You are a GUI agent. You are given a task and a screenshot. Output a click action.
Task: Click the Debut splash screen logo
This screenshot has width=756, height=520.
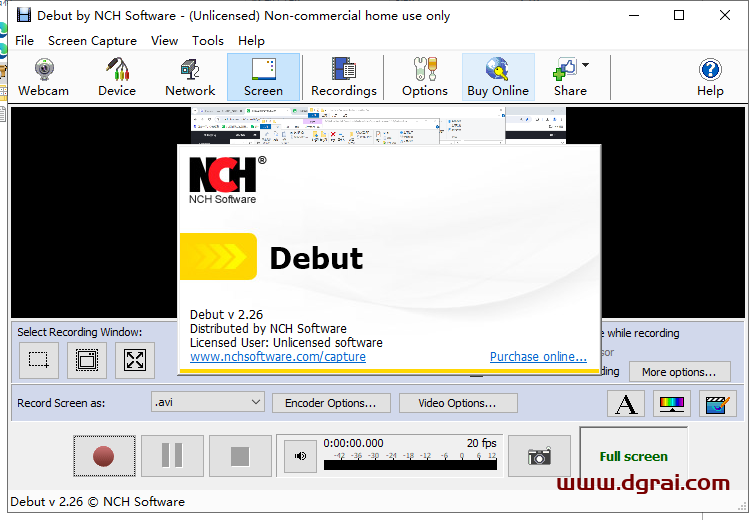pyautogui.click(x=218, y=256)
